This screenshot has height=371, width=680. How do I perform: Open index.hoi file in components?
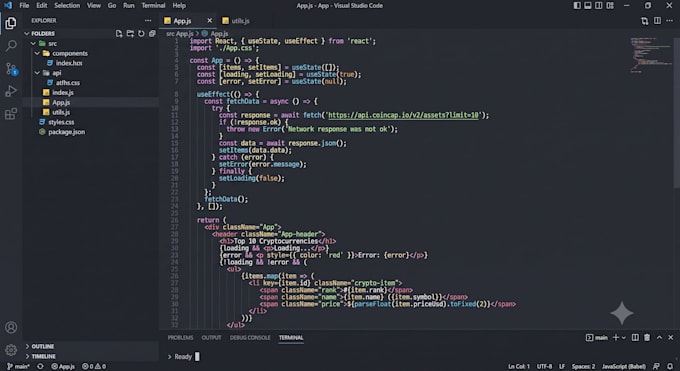65,63
